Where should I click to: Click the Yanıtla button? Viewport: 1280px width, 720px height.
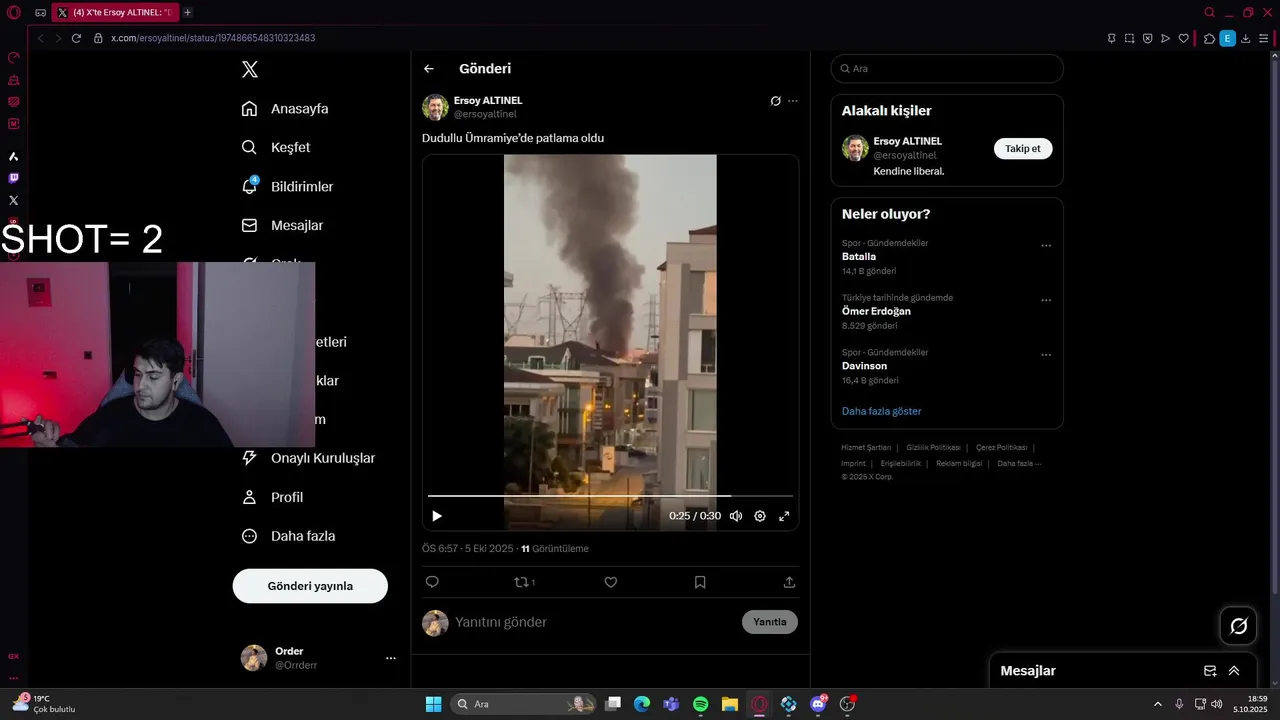click(770, 622)
